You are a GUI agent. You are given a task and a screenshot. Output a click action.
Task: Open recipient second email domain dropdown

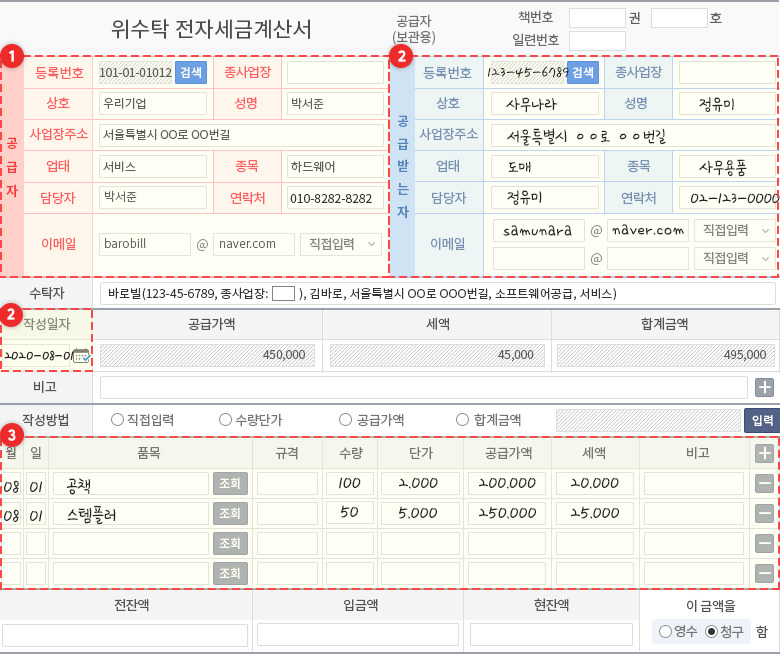pos(735,258)
